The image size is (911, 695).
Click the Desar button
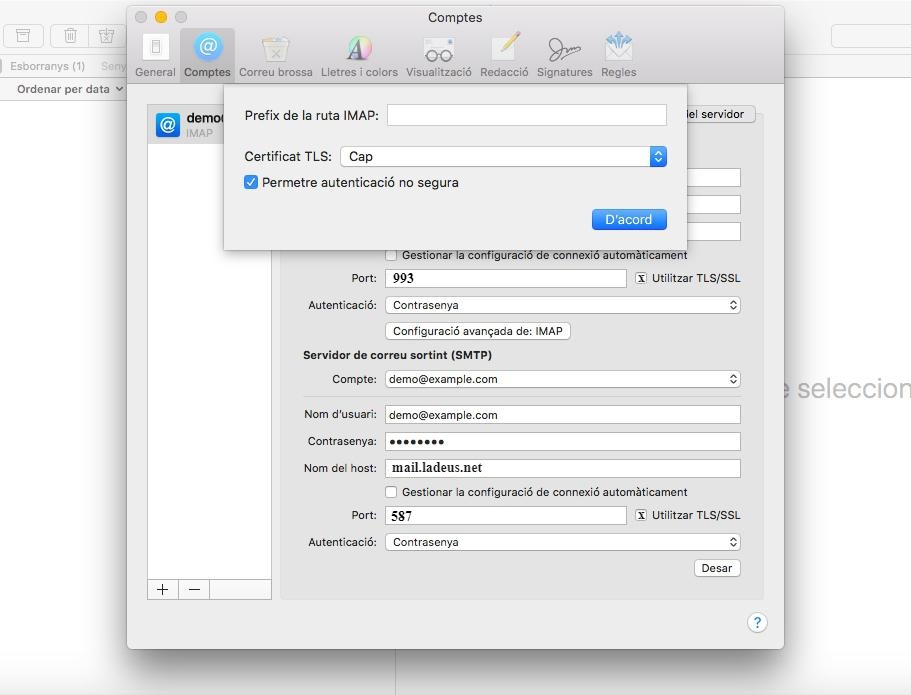(716, 568)
